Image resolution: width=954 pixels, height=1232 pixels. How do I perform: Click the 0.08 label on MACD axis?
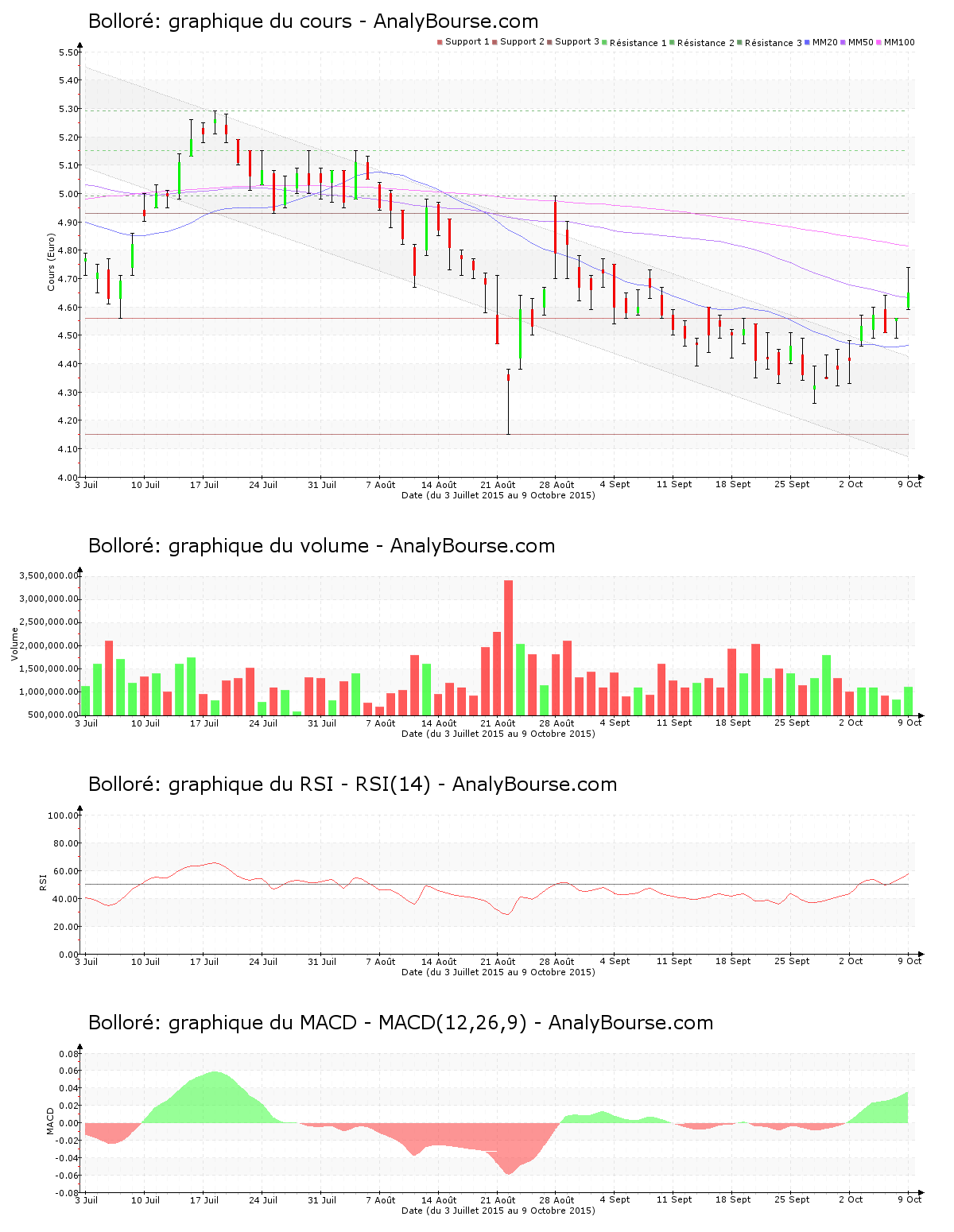point(68,1054)
